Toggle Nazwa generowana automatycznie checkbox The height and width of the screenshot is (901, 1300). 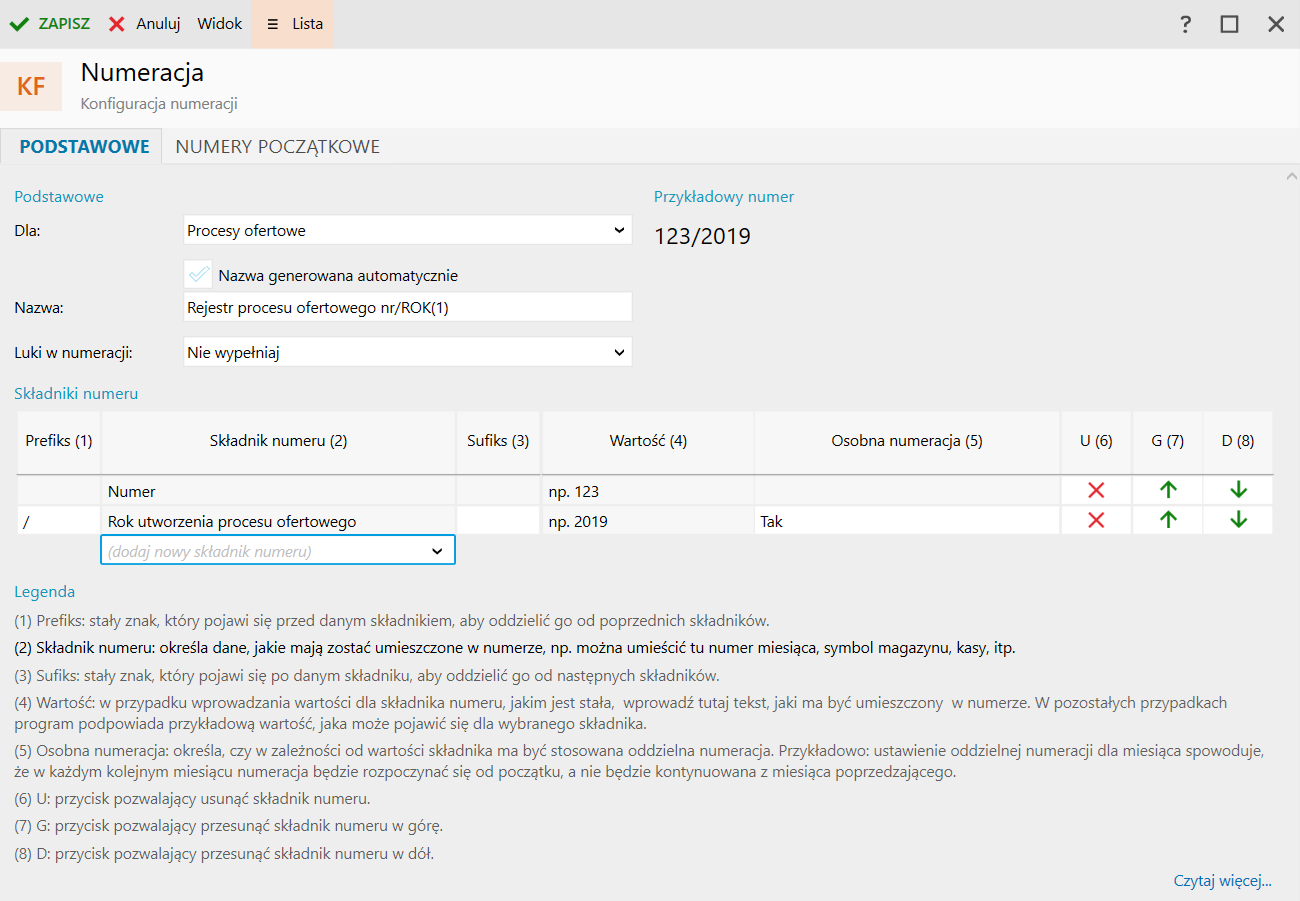[x=199, y=275]
